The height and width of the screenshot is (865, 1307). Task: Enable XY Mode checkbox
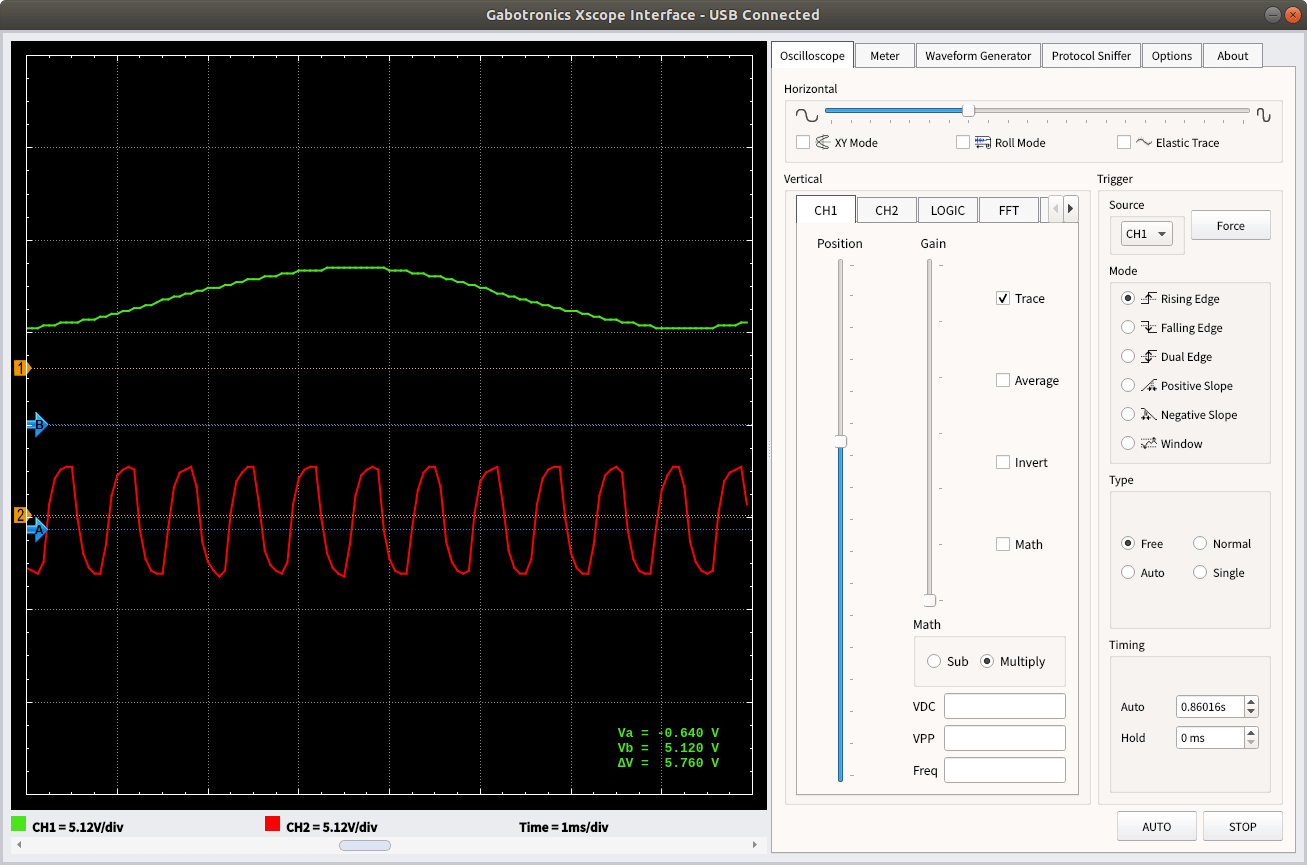pos(803,142)
